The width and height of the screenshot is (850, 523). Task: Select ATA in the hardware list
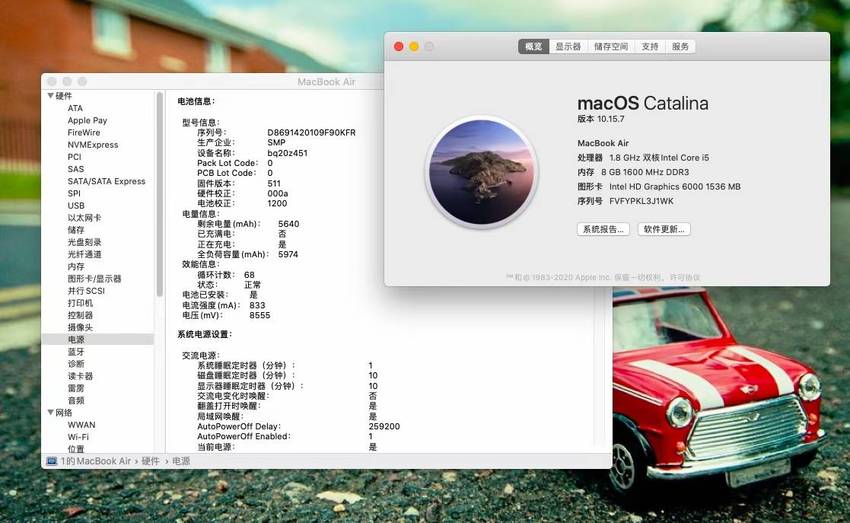[x=75, y=108]
